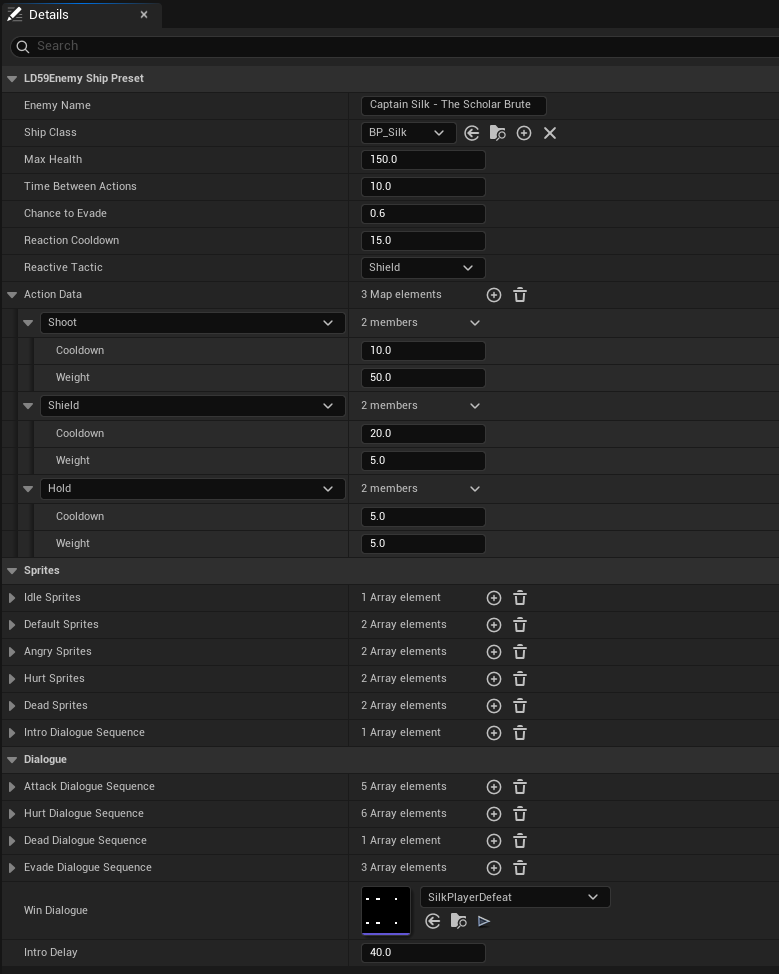Clear the Ship Class value

550,133
